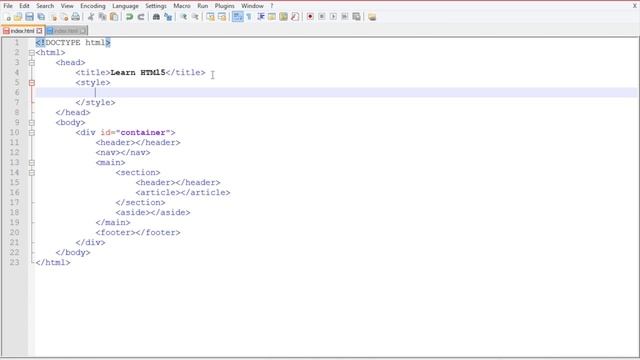Click the Close All documents toolbar icon

point(64,17)
